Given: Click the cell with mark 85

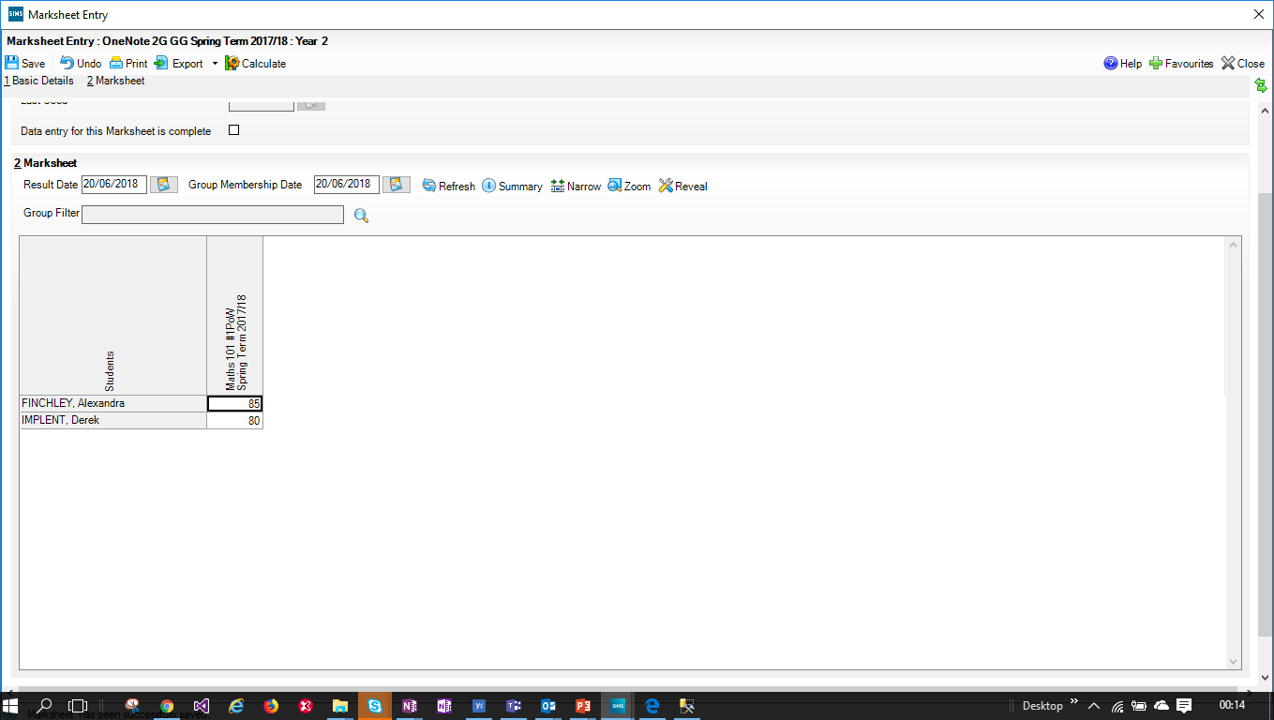Looking at the screenshot, I should (x=235, y=404).
